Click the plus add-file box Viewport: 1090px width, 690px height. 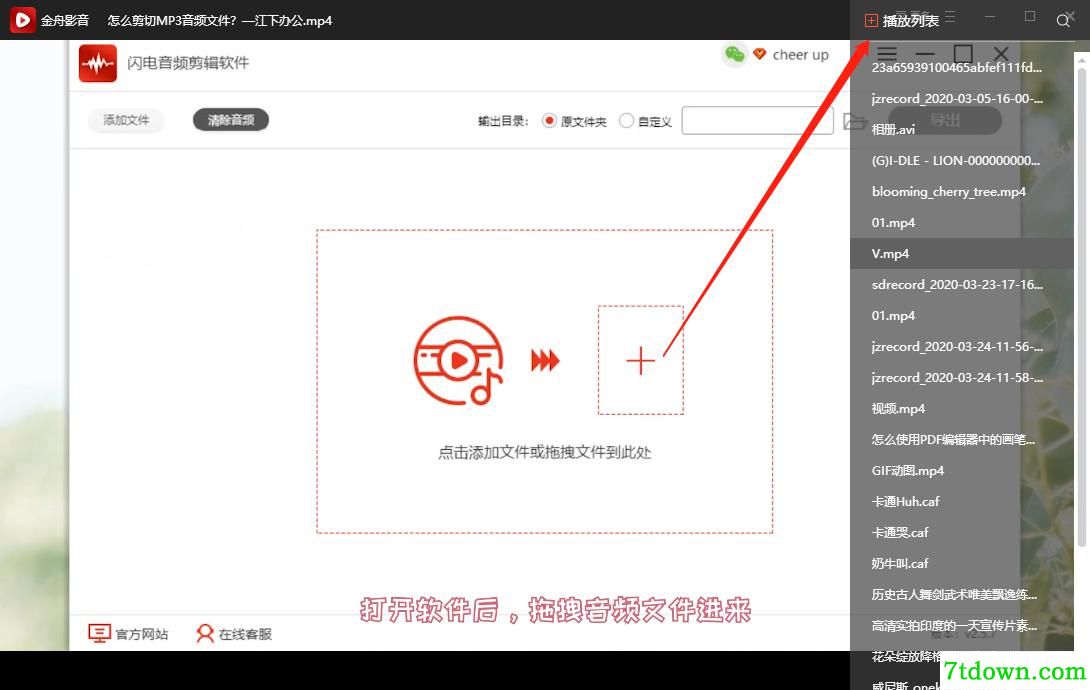point(640,361)
